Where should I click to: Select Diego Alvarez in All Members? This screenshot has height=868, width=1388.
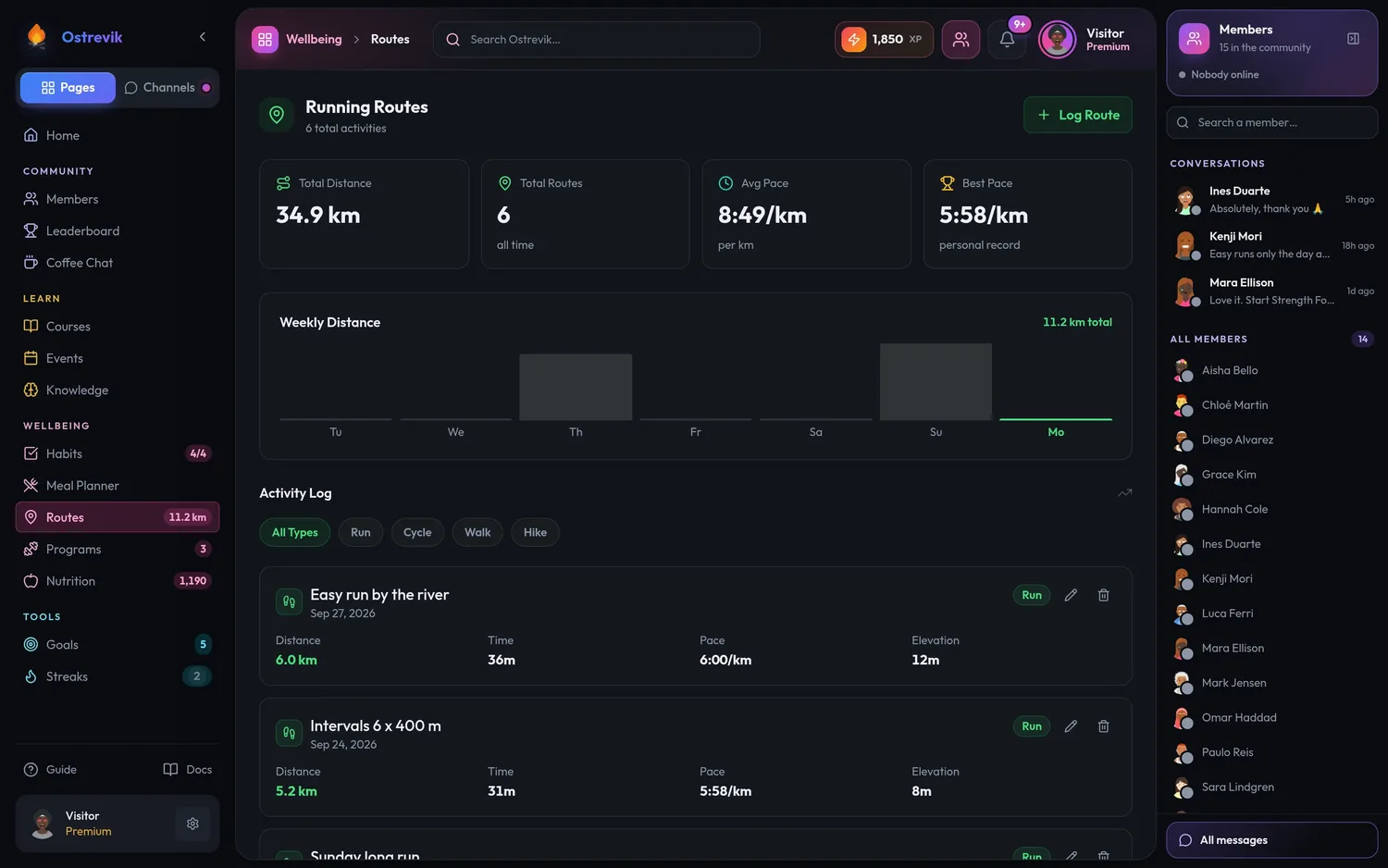coord(1272,440)
